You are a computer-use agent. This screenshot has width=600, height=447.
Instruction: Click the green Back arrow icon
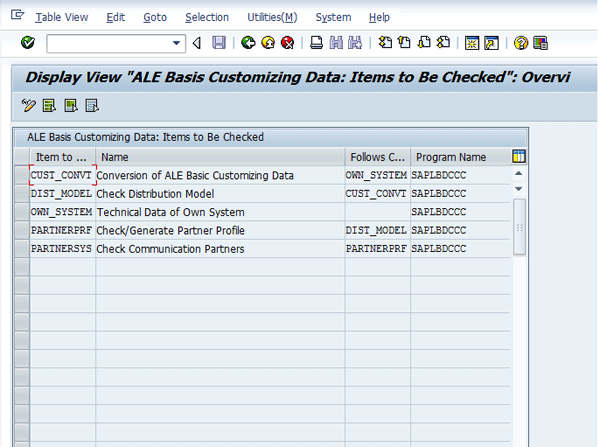click(x=248, y=43)
